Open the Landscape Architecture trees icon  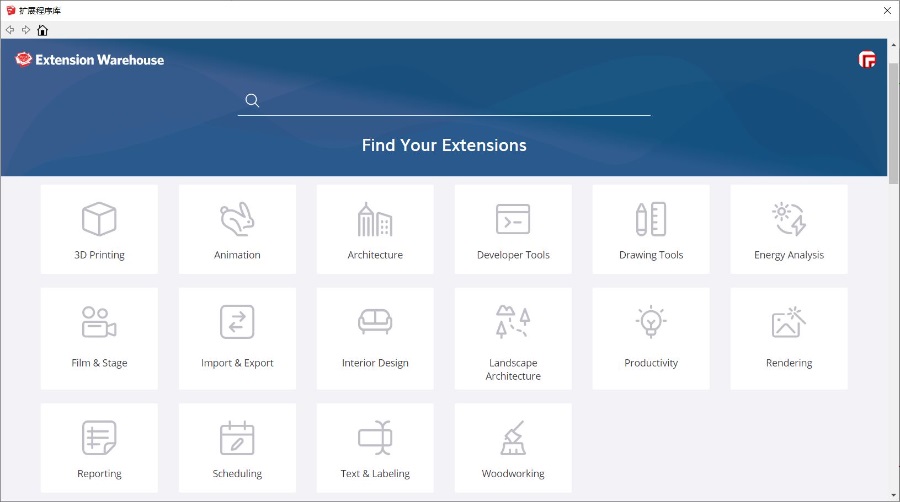click(x=513, y=321)
